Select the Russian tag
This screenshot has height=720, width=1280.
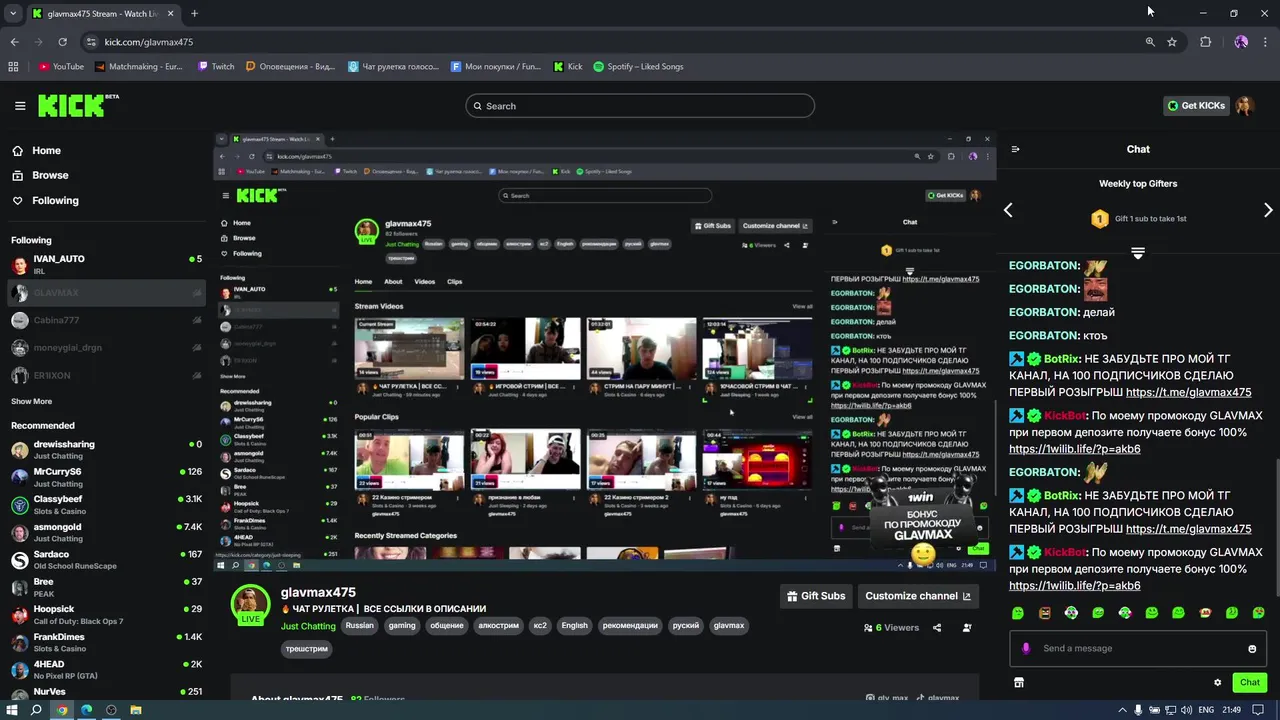pyautogui.click(x=359, y=626)
